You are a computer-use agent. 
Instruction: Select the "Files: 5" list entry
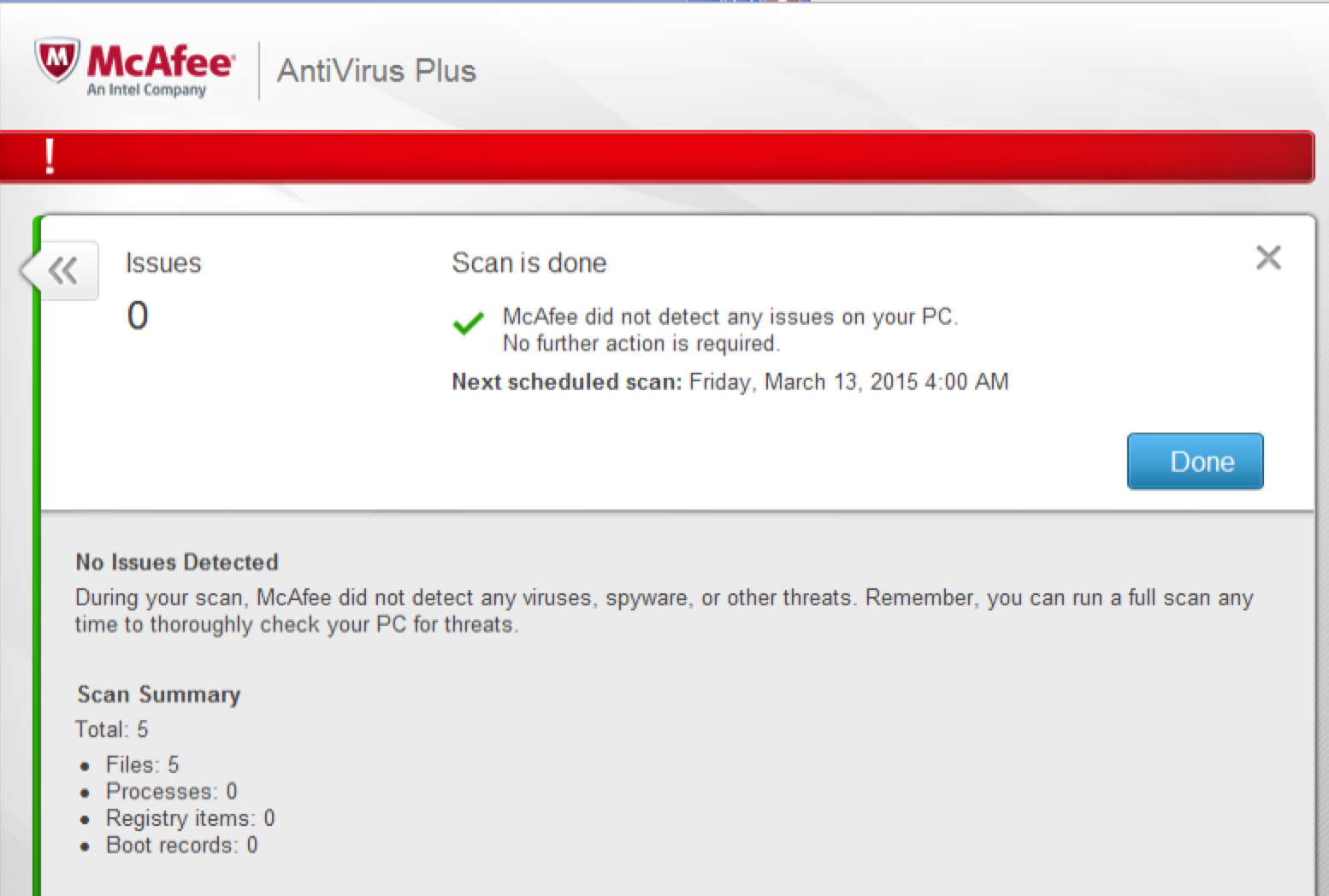coord(142,764)
